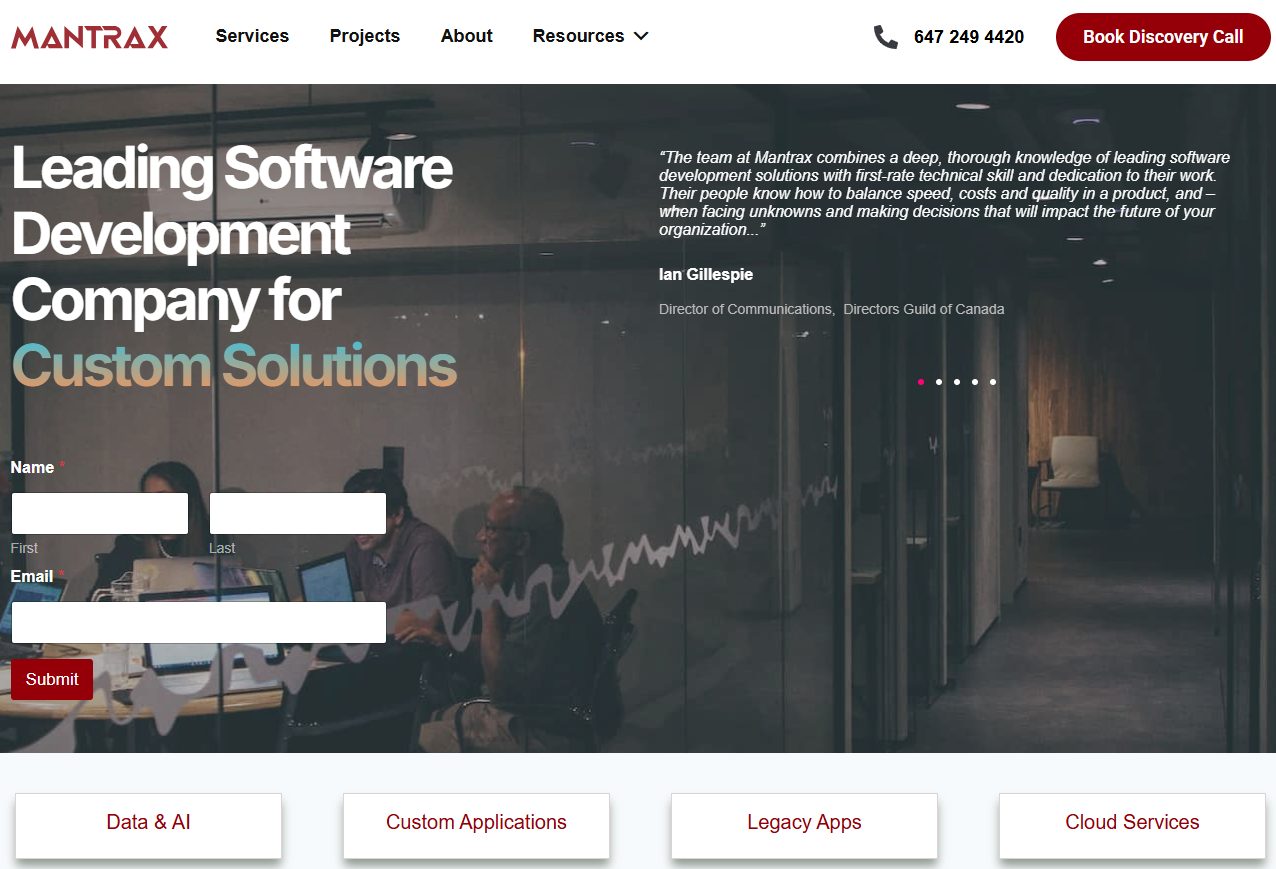
Task: Click the phone handset icon
Action: click(x=885, y=37)
